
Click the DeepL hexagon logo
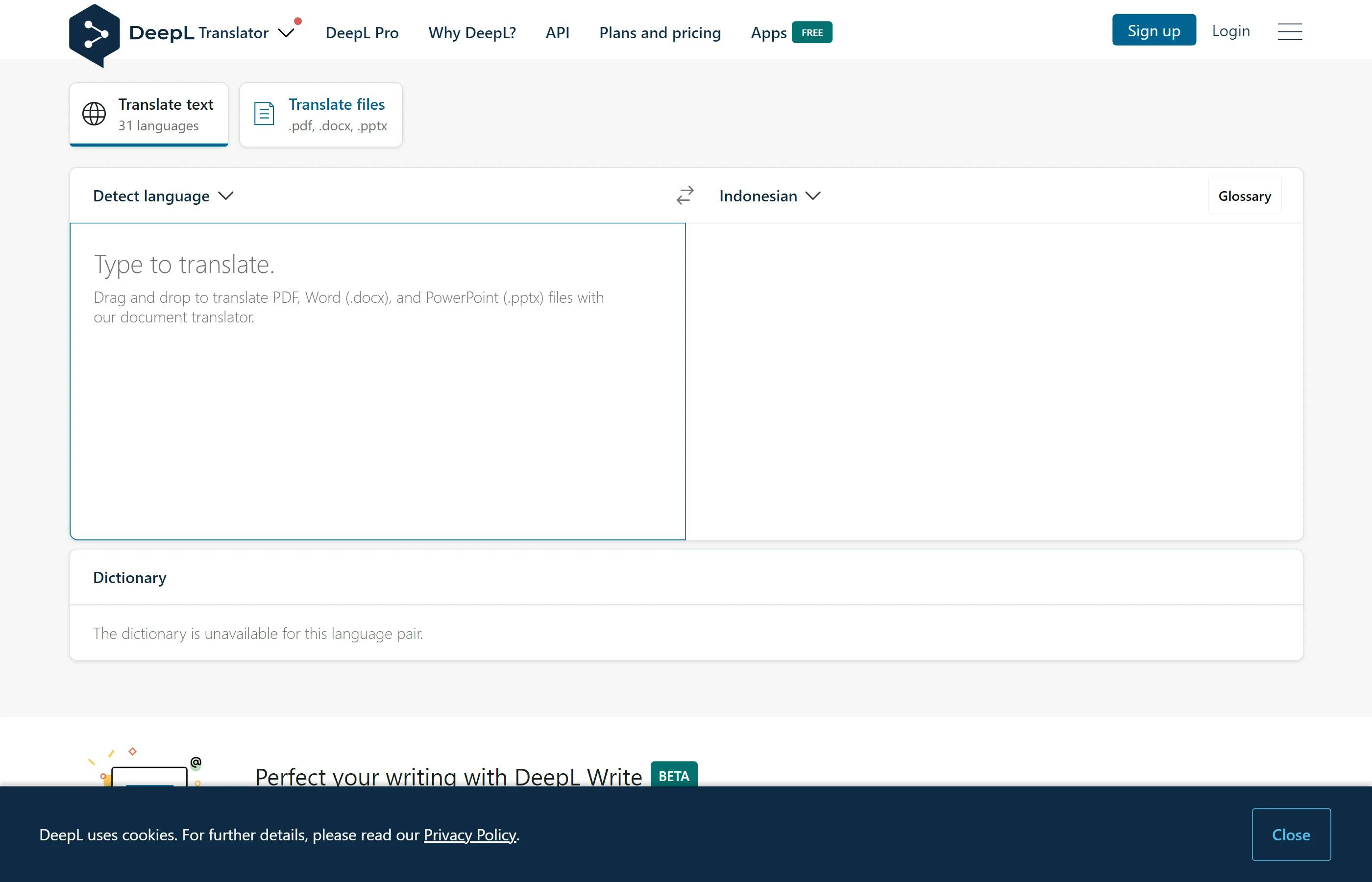click(x=95, y=35)
